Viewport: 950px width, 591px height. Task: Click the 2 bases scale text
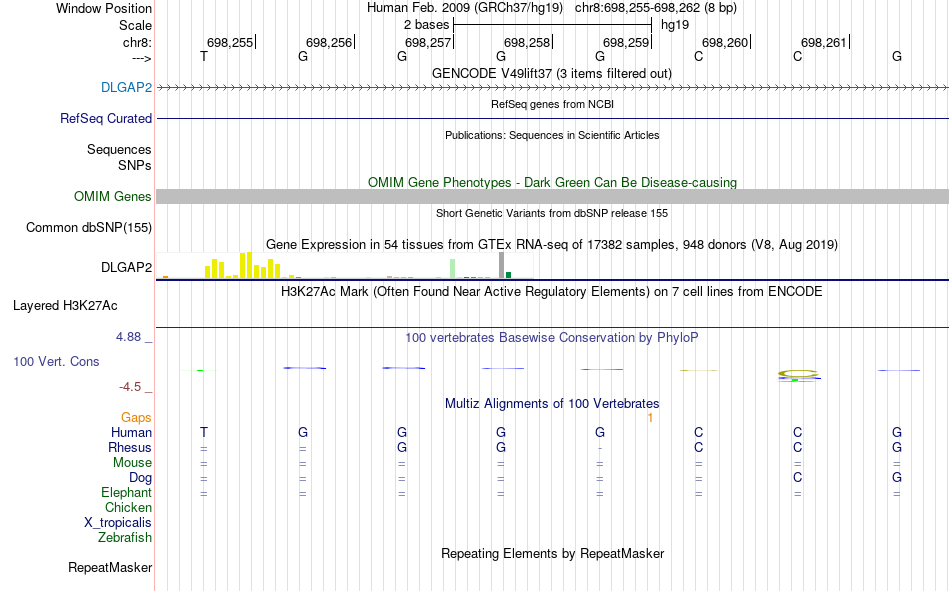tap(427, 25)
